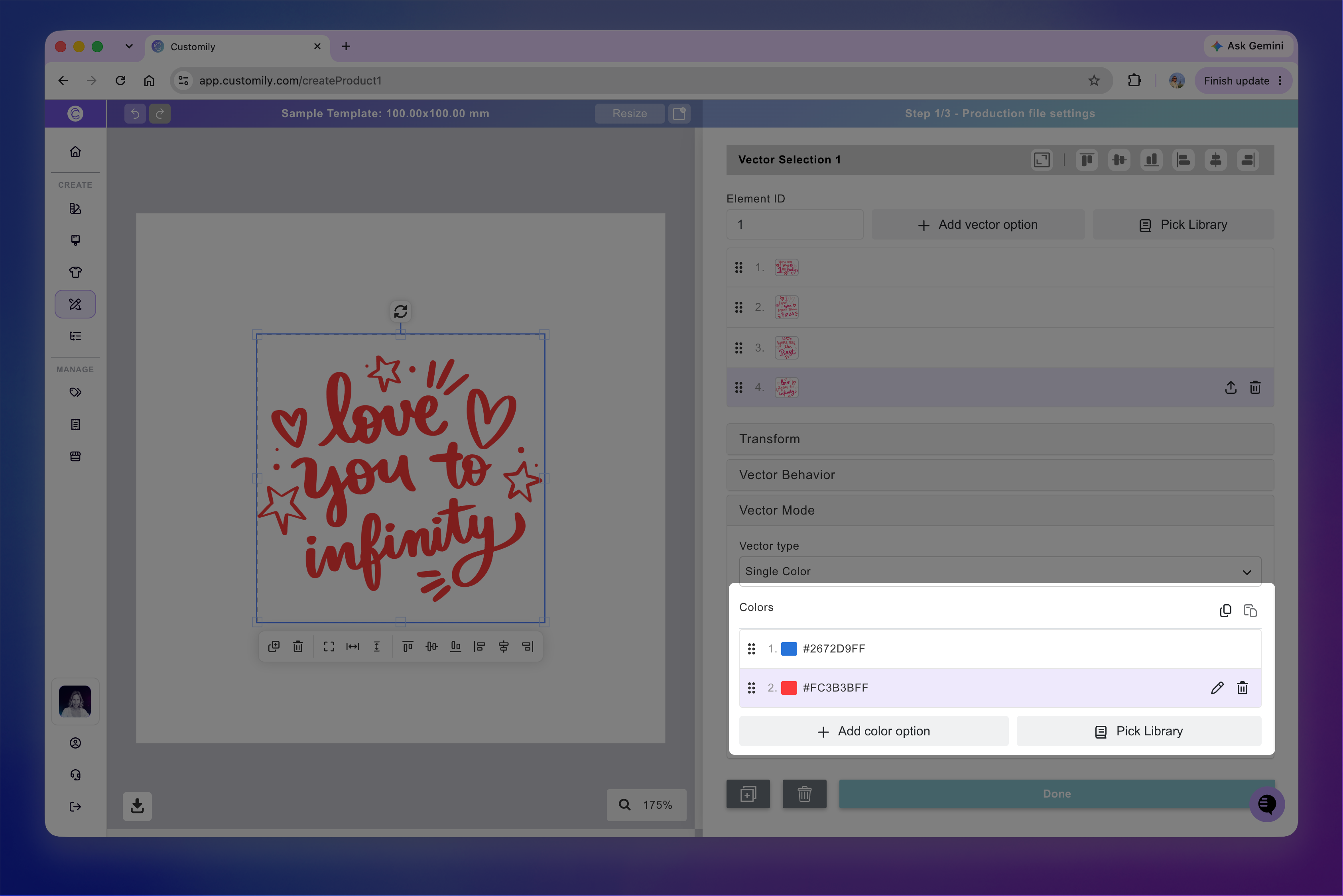Delete the #FC3B3BFF color option
The width and height of the screenshot is (1343, 896).
(1243, 688)
